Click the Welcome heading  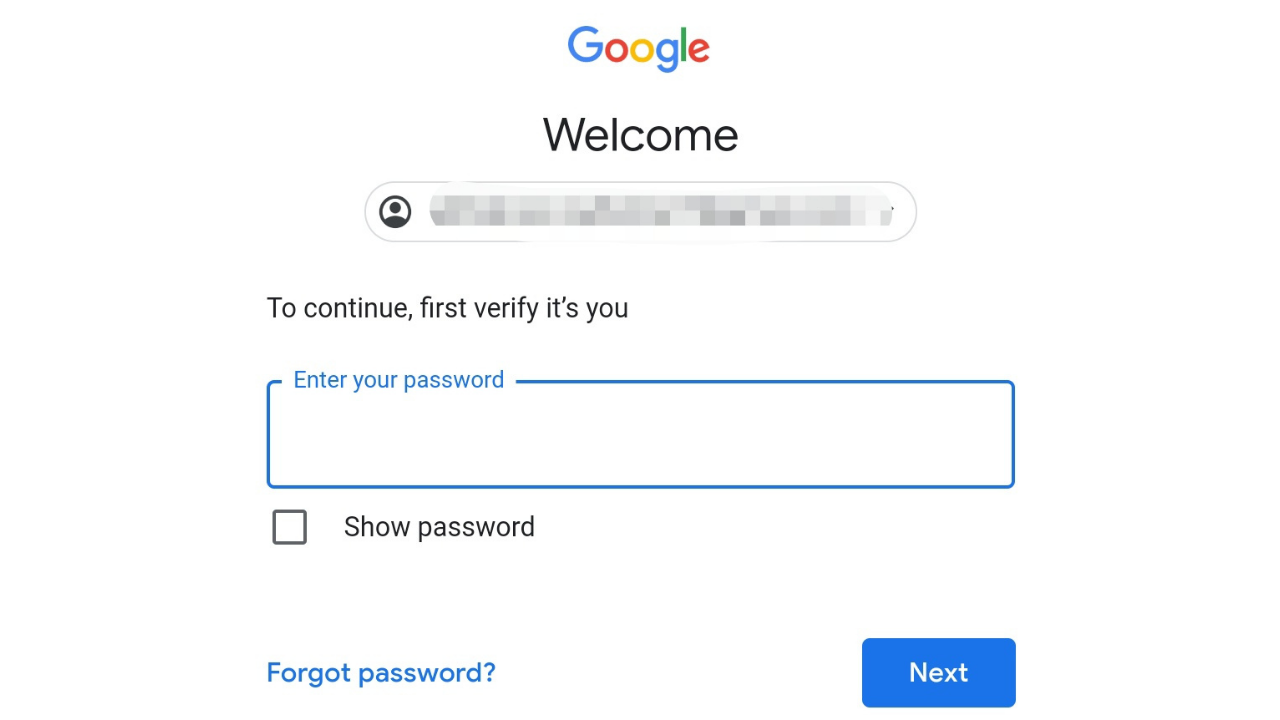641,135
